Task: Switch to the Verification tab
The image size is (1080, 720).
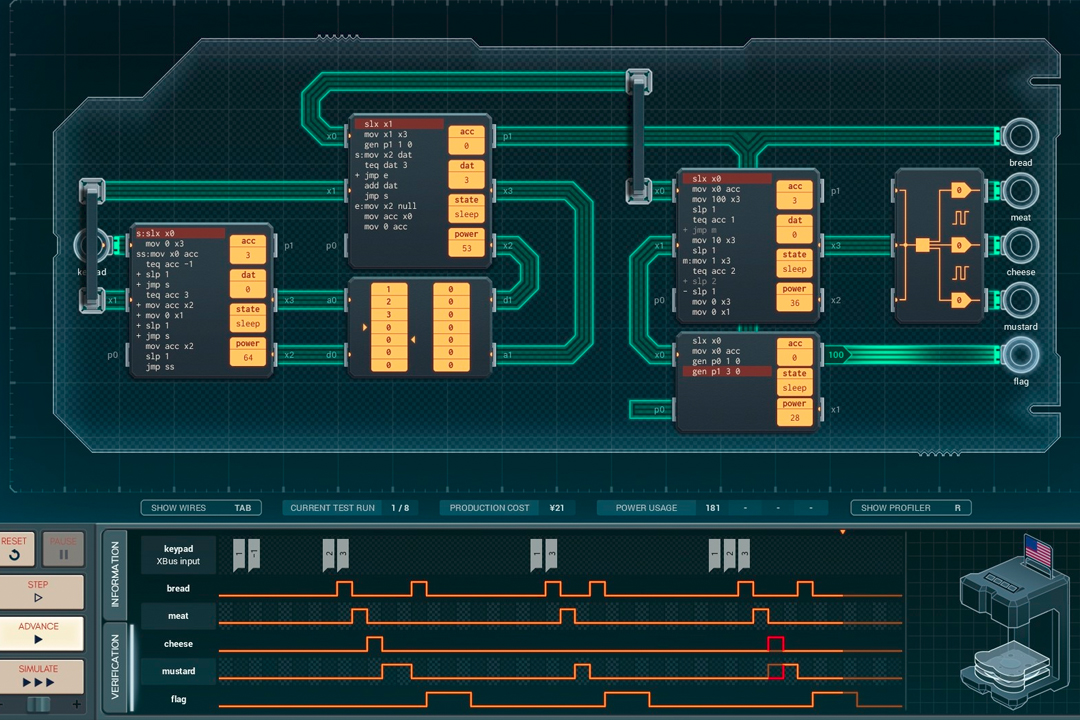Action: coord(115,666)
